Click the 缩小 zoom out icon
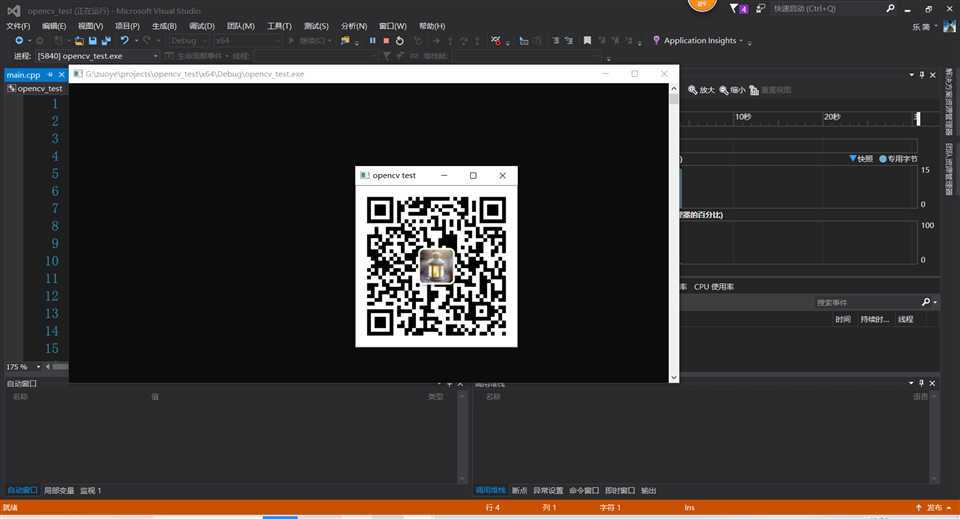The image size is (960, 519). pos(725,90)
